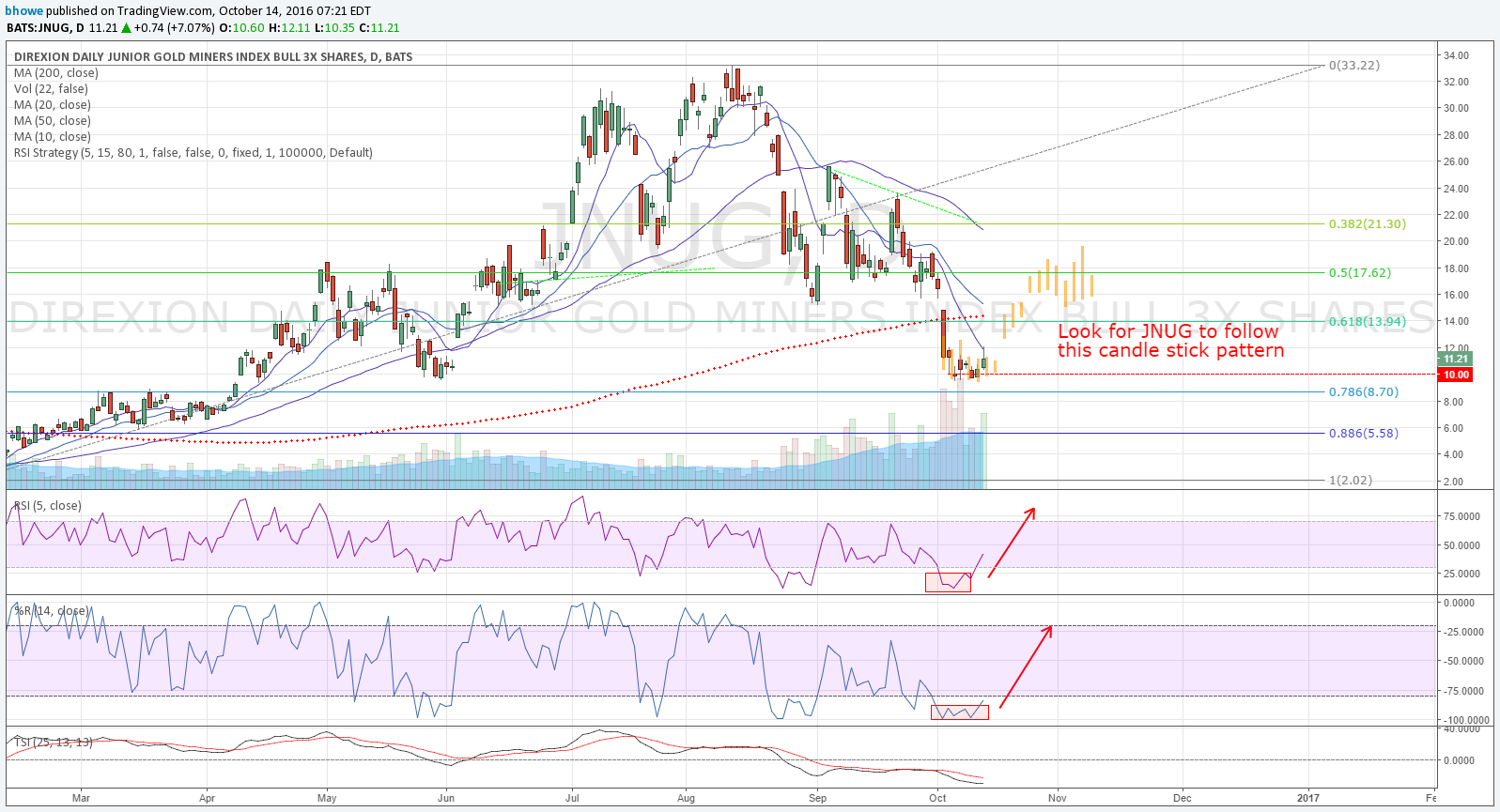Select the MA (200, close) indicator label

coord(56,73)
